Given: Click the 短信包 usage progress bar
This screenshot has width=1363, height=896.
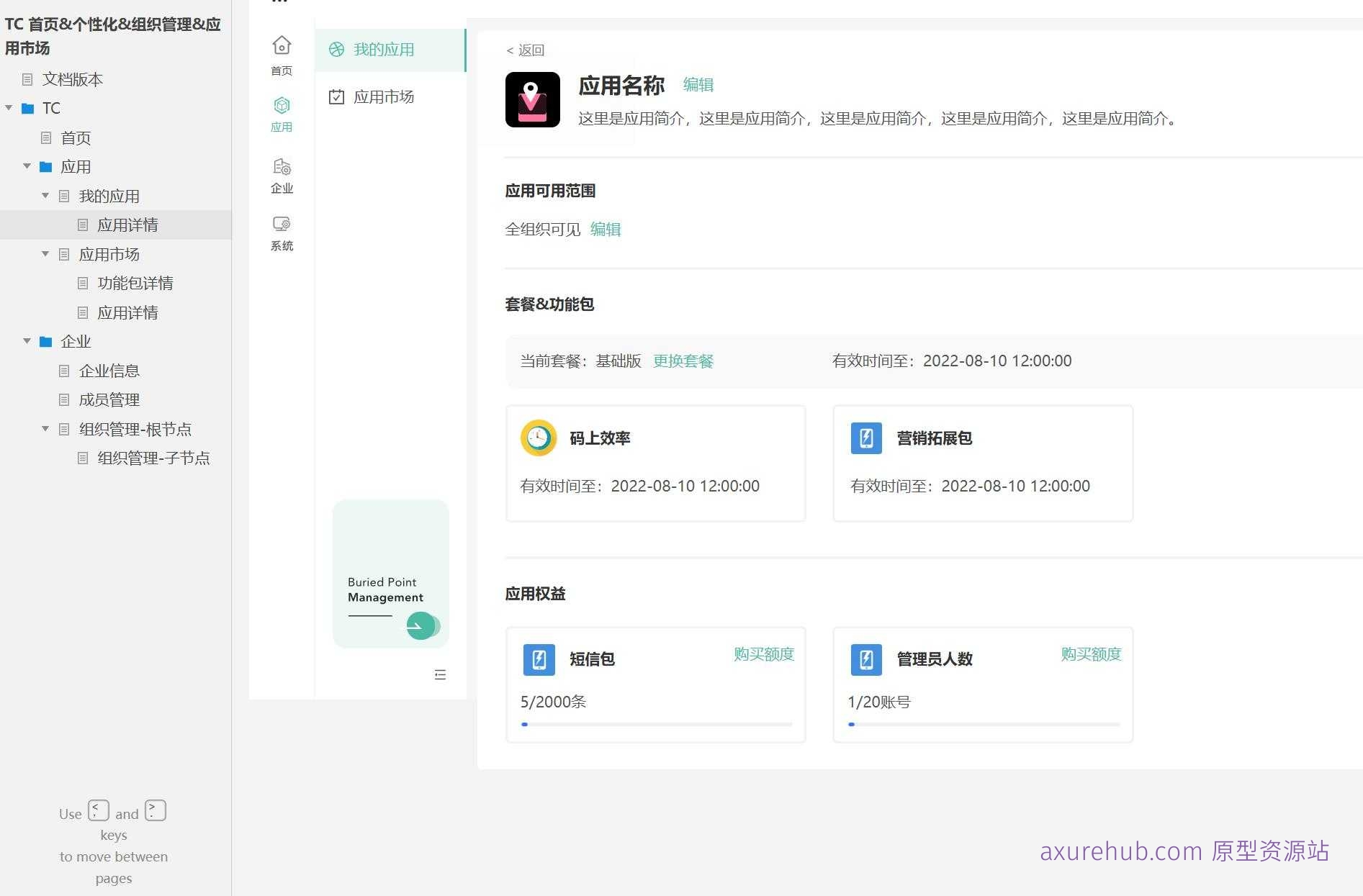Looking at the screenshot, I should point(655,724).
